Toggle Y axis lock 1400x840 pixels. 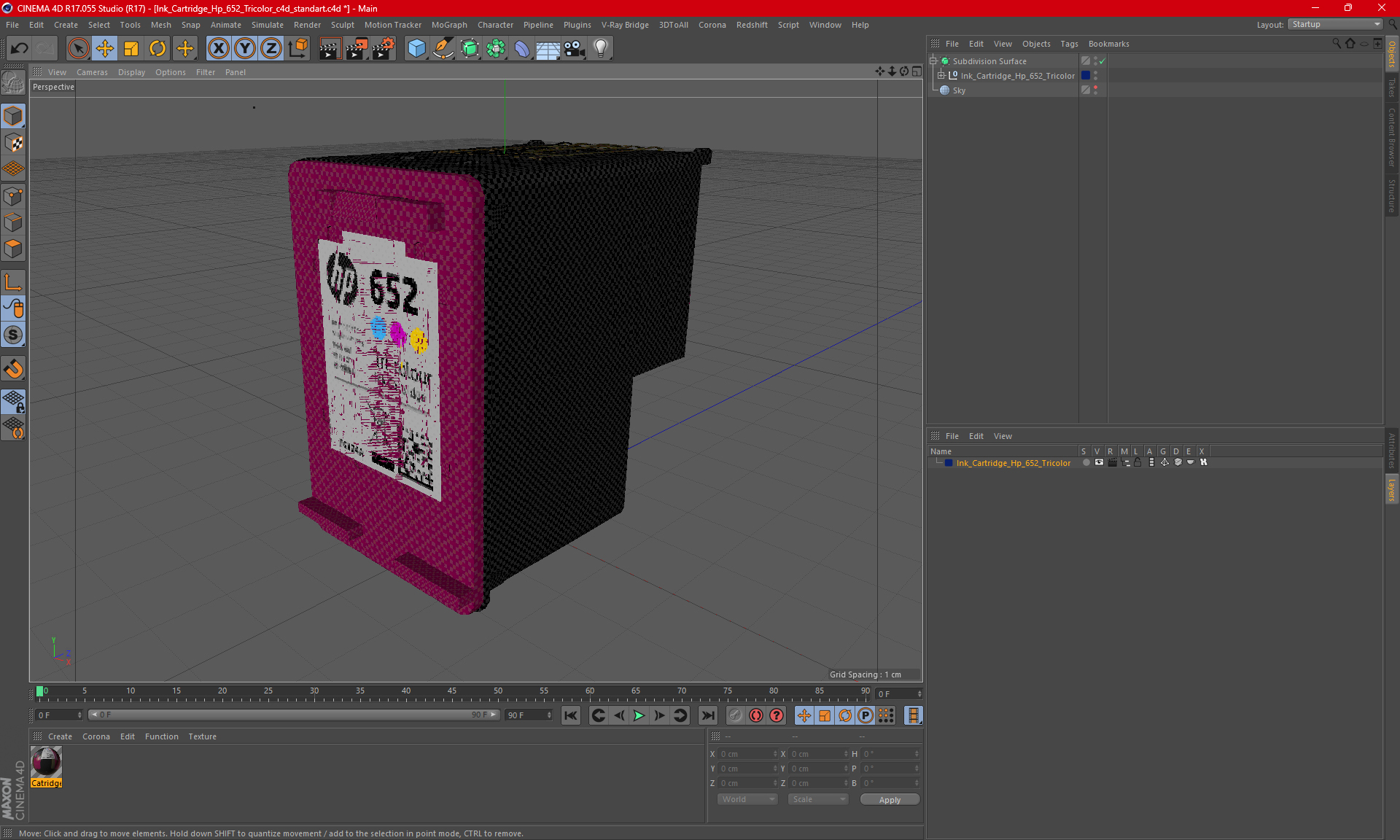245,49
